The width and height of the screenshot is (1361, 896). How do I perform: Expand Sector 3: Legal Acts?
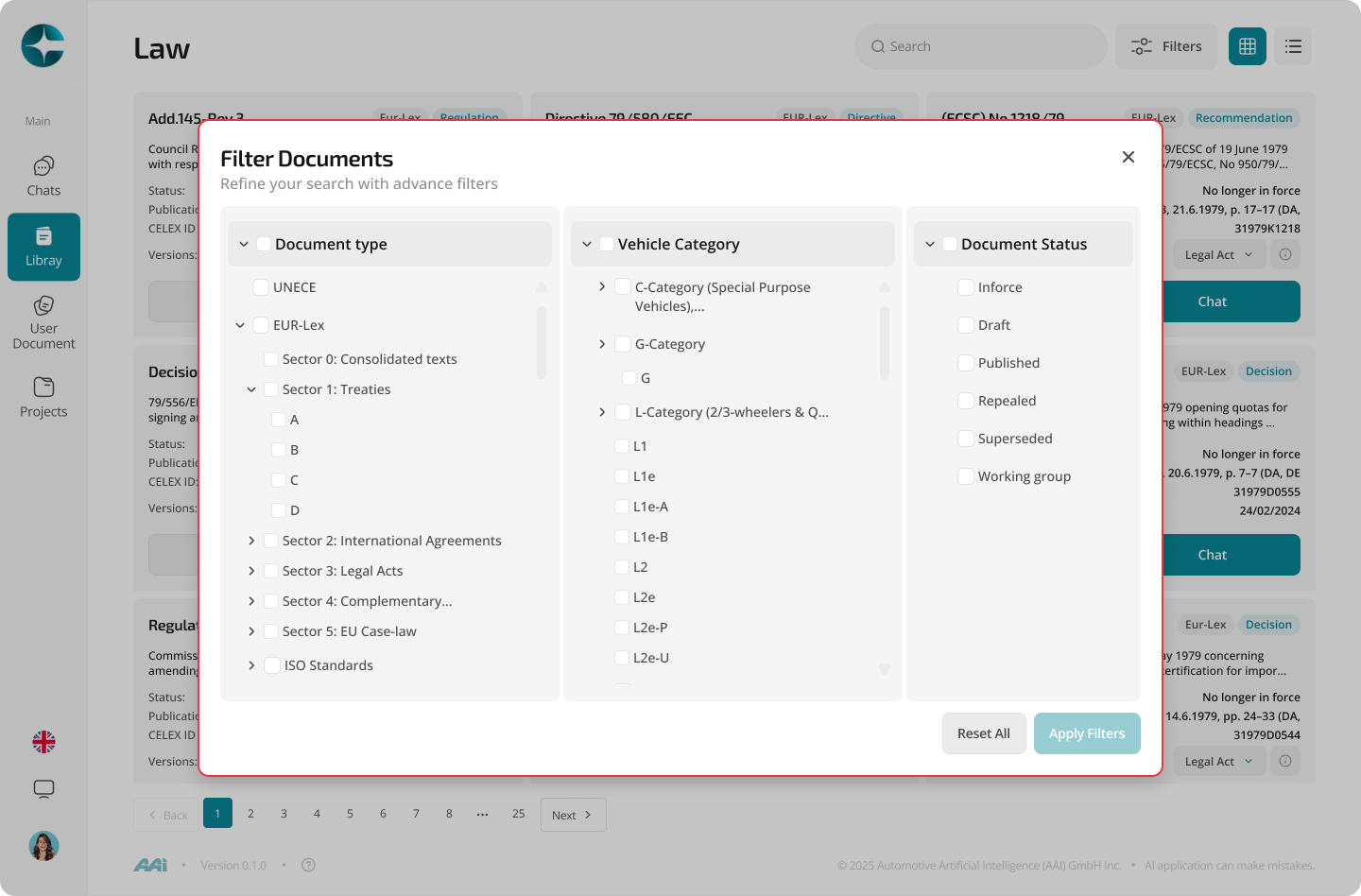pos(251,571)
